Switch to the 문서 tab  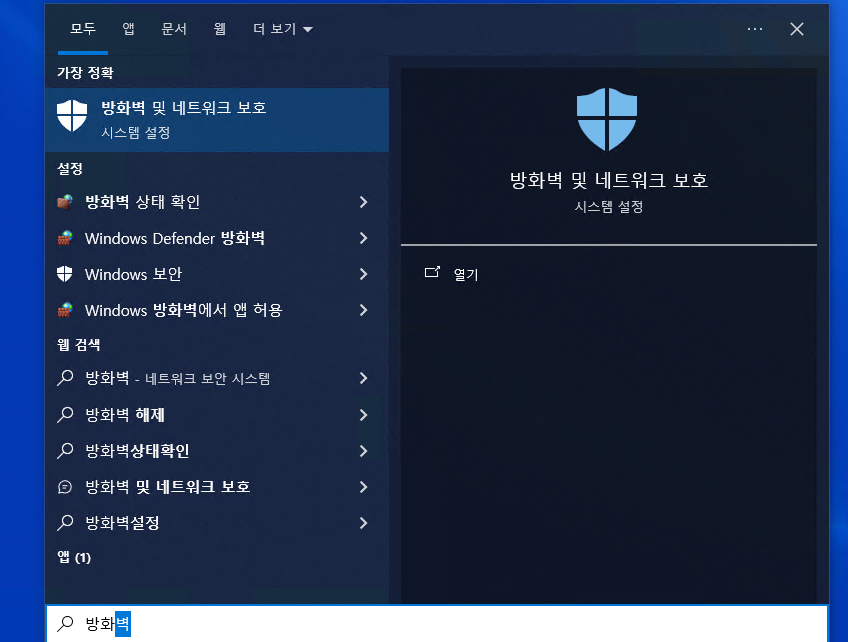click(174, 29)
